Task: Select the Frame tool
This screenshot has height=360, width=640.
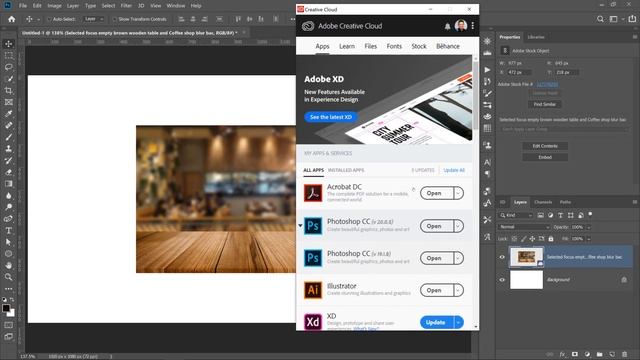Action: [x=9, y=102]
